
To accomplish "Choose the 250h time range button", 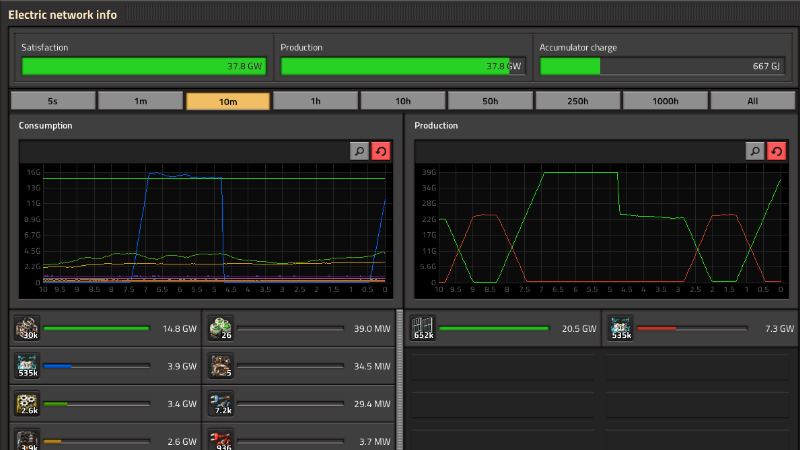I will pos(578,101).
